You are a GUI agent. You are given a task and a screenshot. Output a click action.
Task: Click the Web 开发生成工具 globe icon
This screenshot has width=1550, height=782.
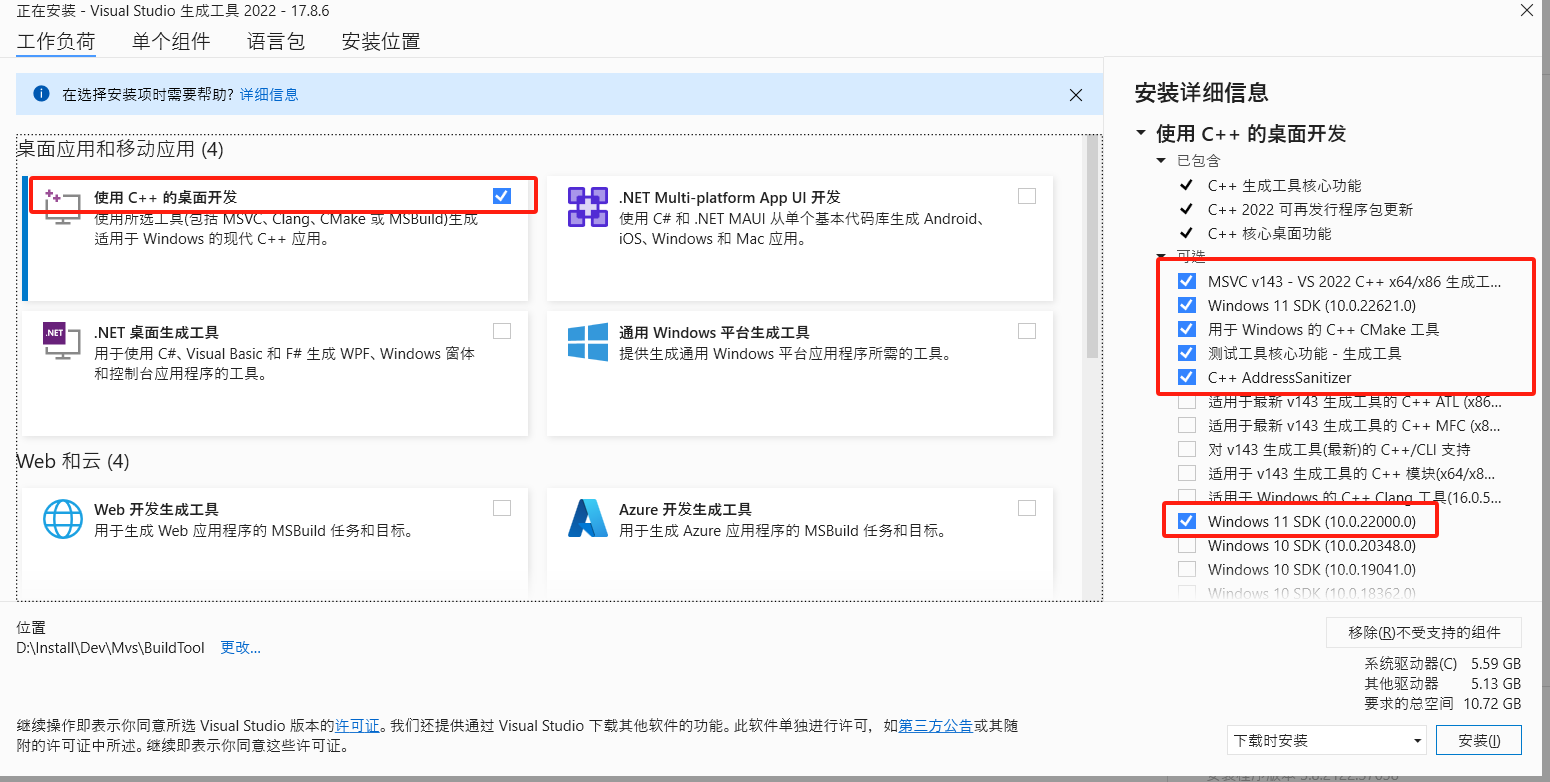tap(62, 518)
